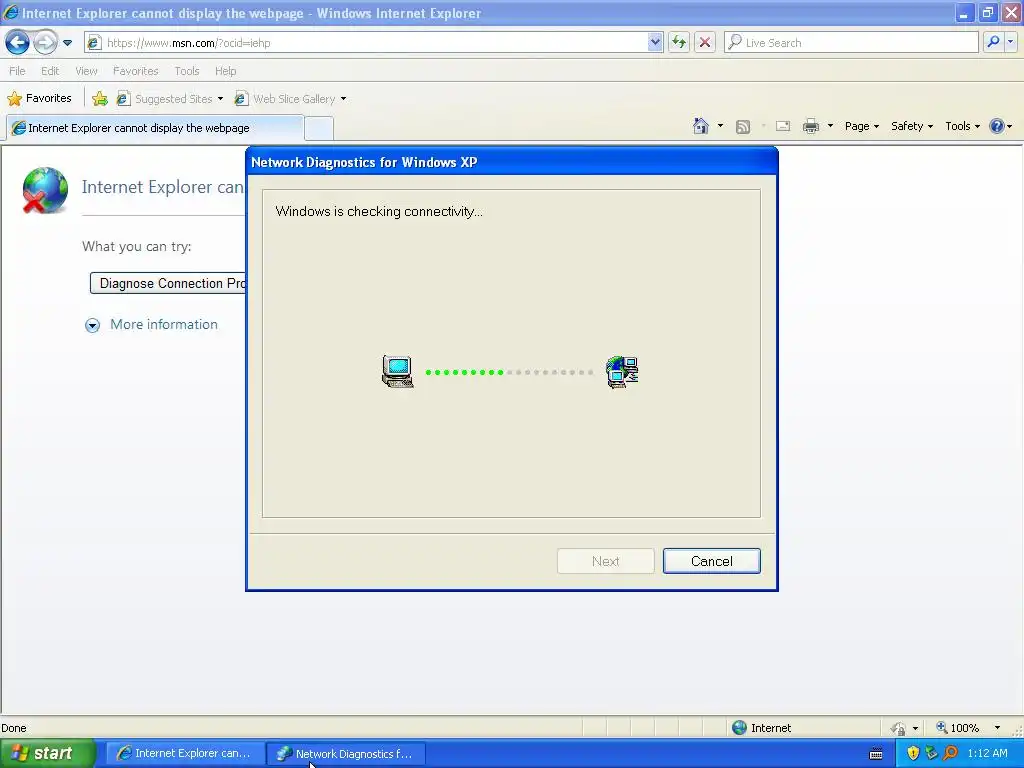Click the blue Help question mark icon
The width and height of the screenshot is (1024, 768).
point(997,126)
